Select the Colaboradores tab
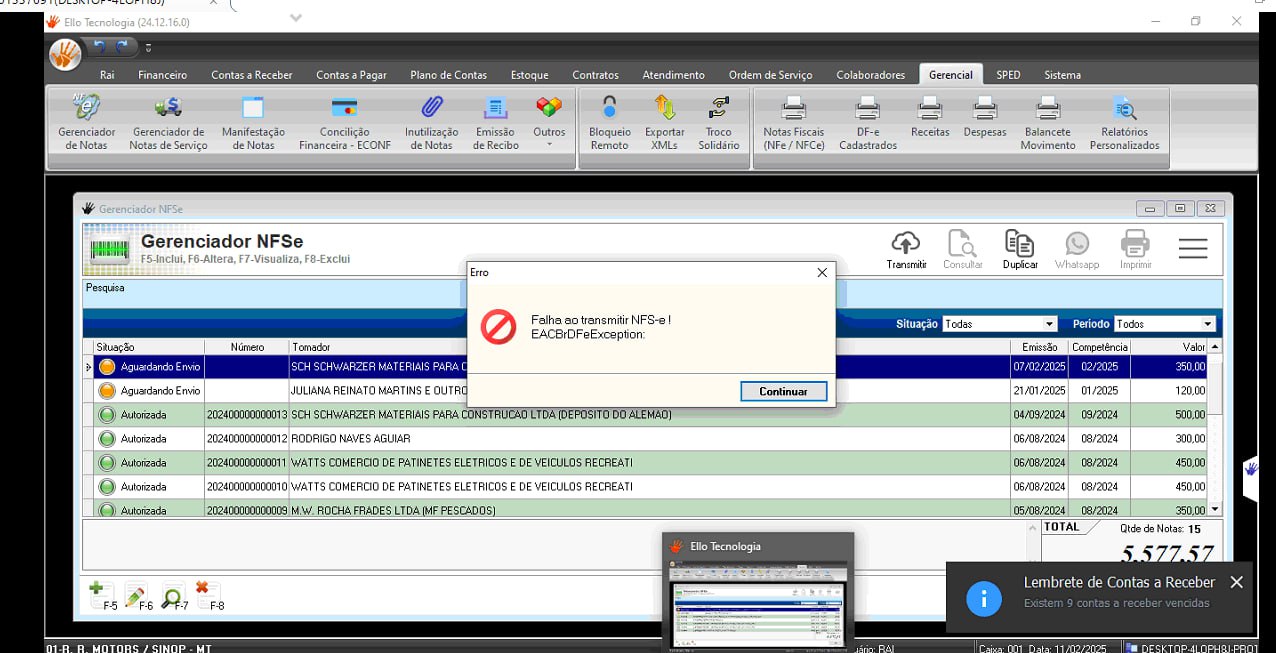This screenshot has width=1276, height=653. tap(871, 75)
